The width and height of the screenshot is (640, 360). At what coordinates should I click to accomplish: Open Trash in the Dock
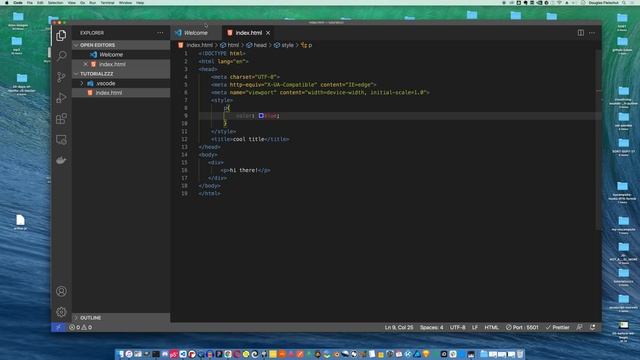click(x=520, y=354)
